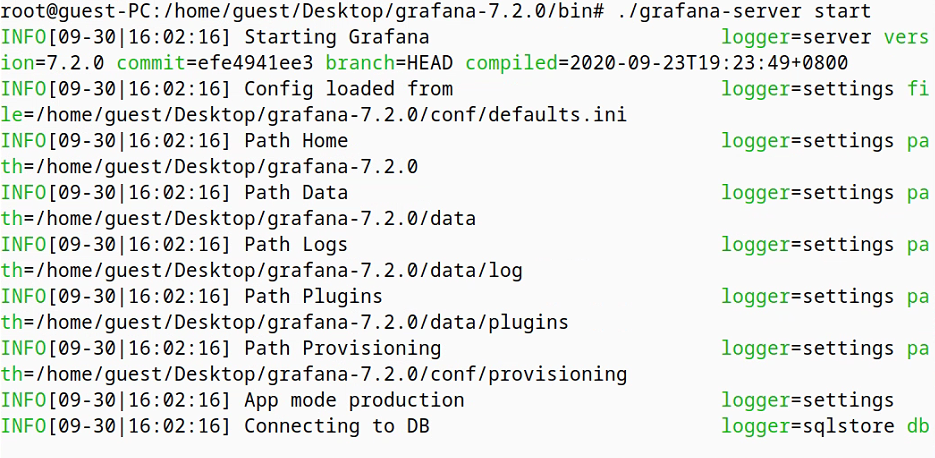
Task: Click the 'Path Plugins' log message
Action: pyautogui.click(x=313, y=297)
